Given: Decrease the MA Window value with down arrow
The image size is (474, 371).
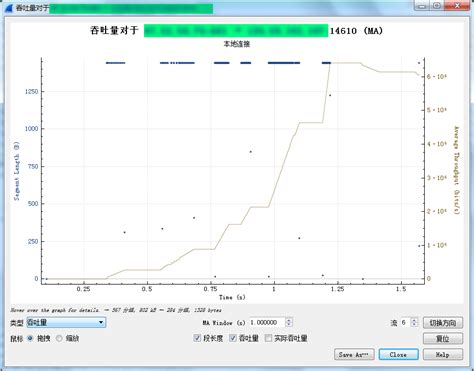Looking at the screenshot, I should [x=289, y=325].
